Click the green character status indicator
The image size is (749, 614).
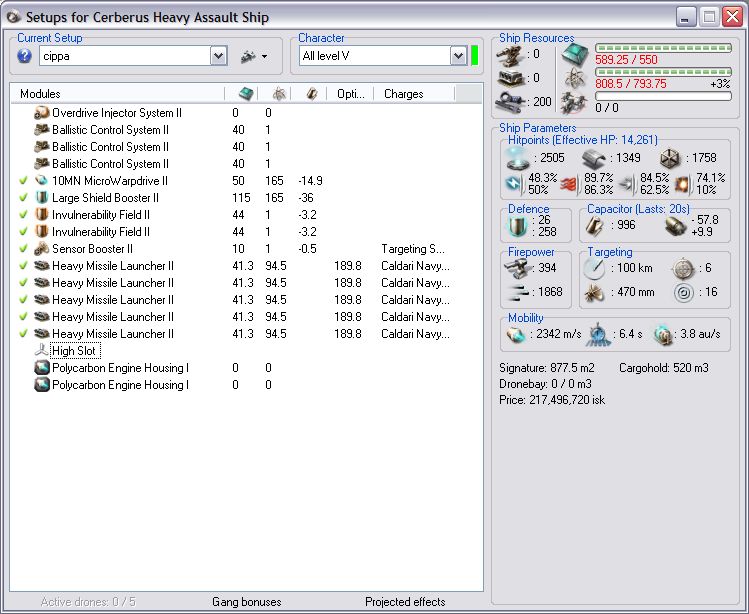pos(475,56)
